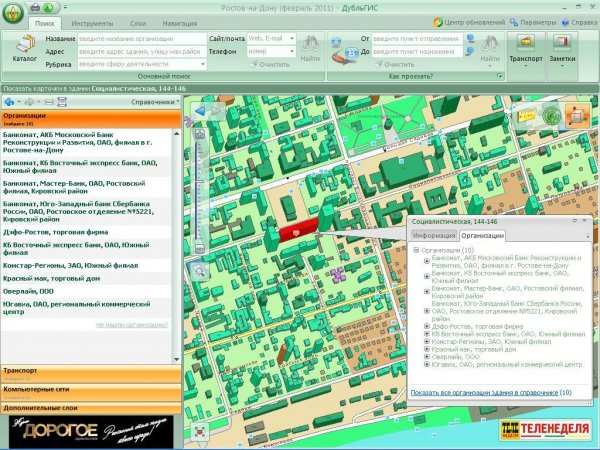Screen dimensions: 600x450
Task: Click 'Показать все организации здания в справочнике'
Action: click(484, 393)
